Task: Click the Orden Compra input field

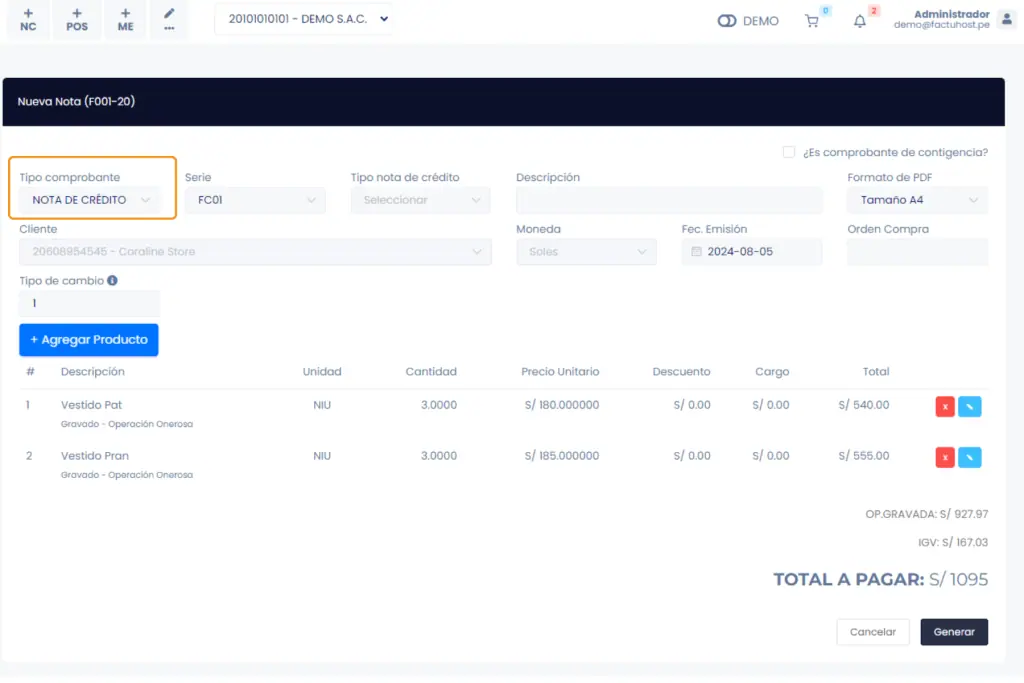Action: (918, 251)
